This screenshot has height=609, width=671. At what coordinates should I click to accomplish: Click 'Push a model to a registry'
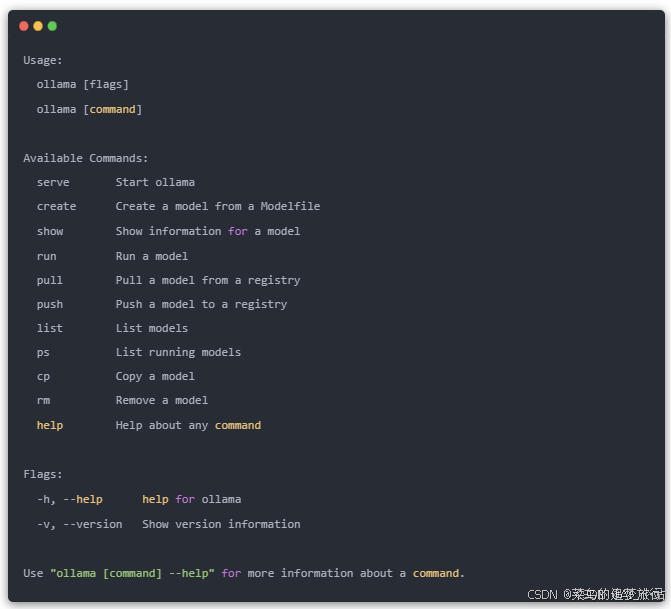(202, 305)
